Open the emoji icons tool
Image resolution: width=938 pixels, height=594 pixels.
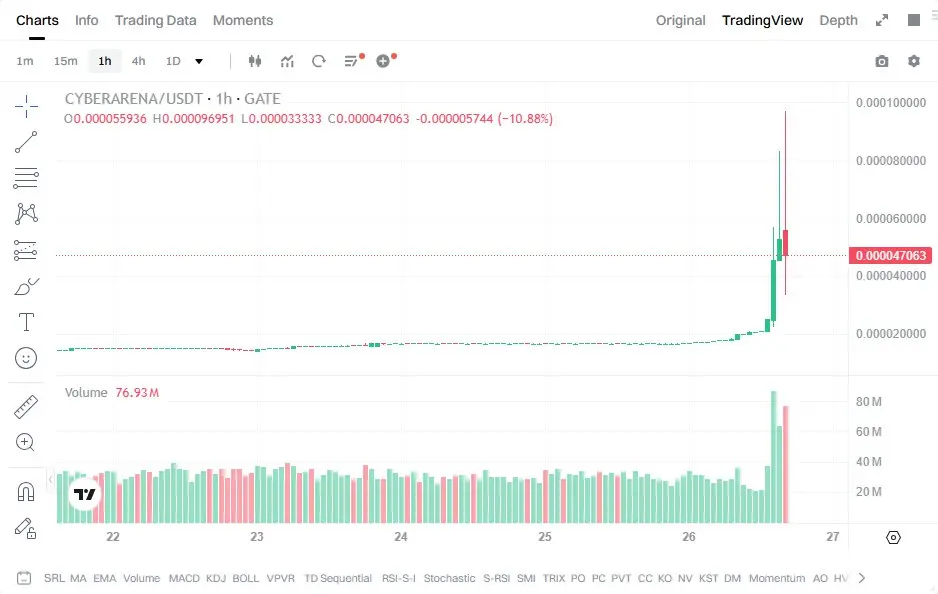pos(26,358)
